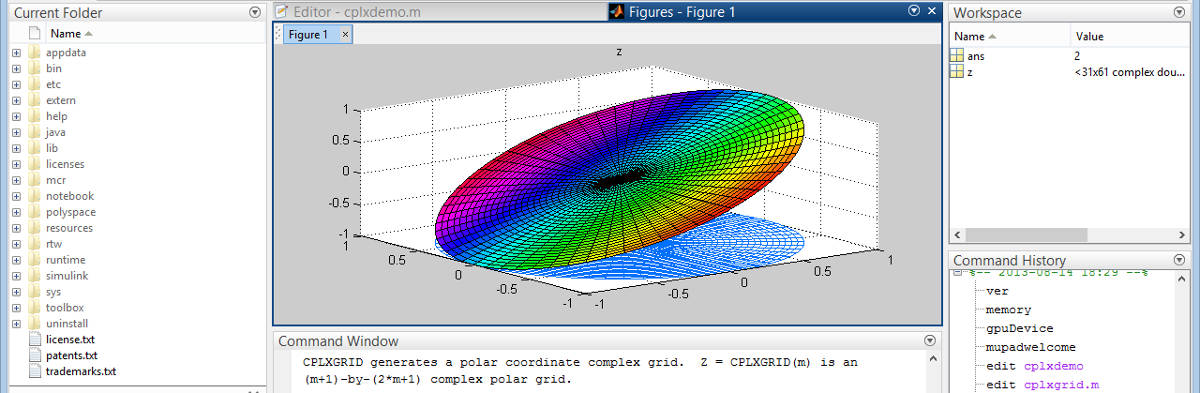Expand the help folder
This screenshot has width=1200, height=393.
[16, 116]
